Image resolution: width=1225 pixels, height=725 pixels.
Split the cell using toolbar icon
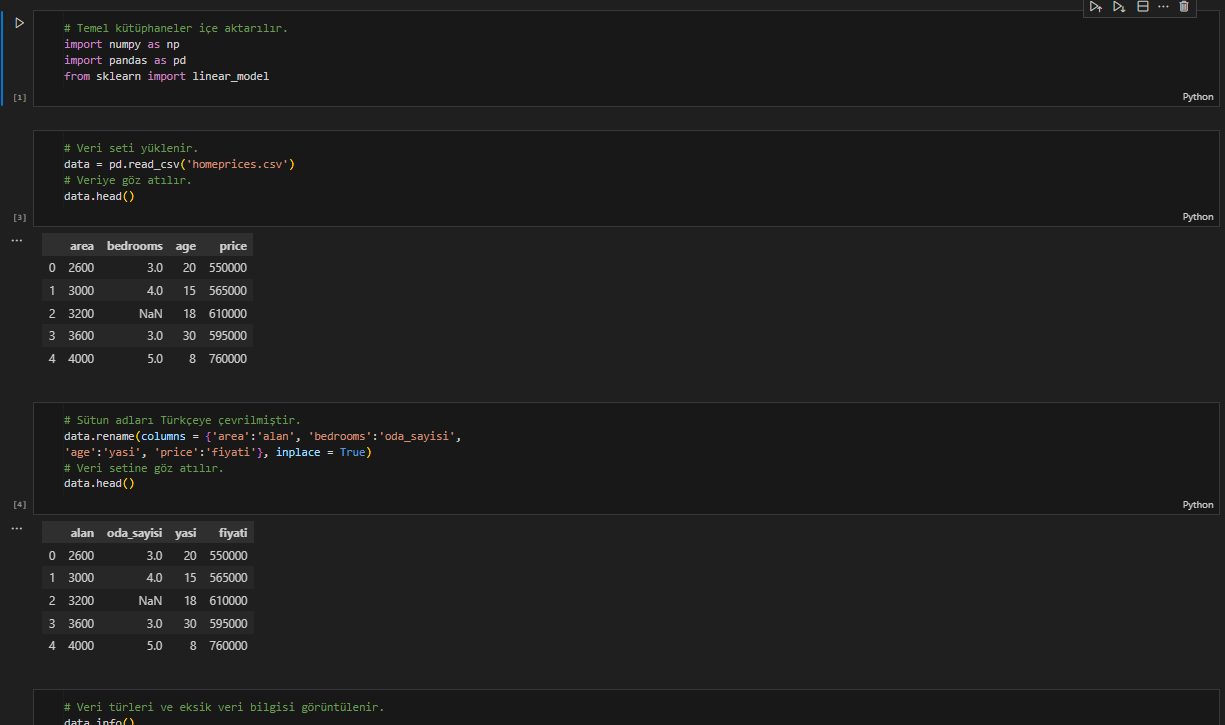pos(1143,7)
